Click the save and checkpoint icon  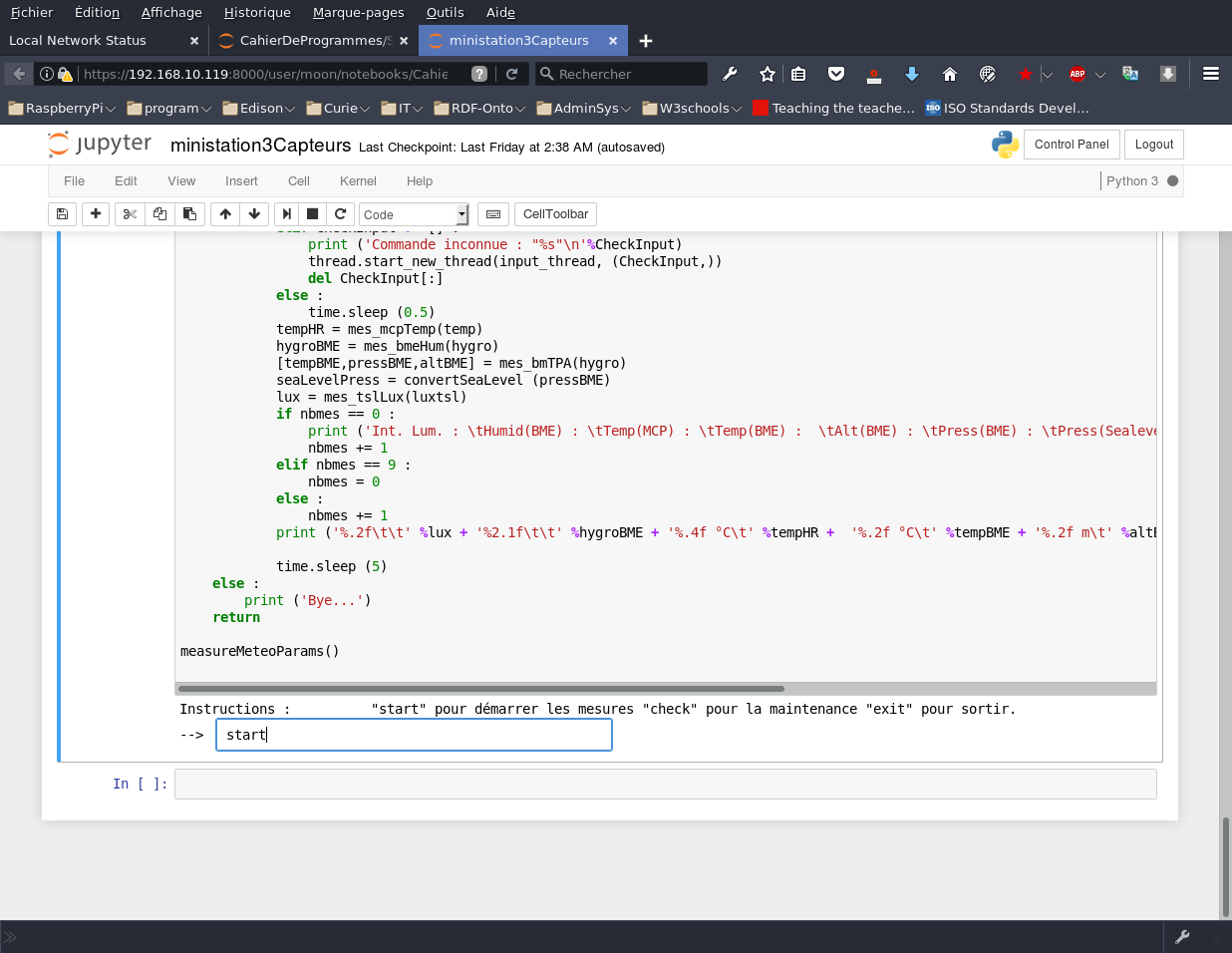click(x=62, y=214)
